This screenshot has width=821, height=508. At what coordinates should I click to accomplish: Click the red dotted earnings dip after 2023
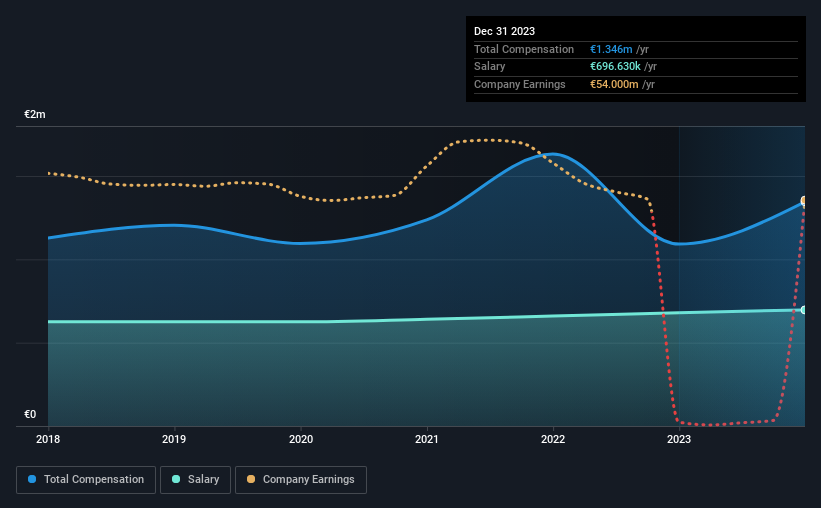pos(707,424)
